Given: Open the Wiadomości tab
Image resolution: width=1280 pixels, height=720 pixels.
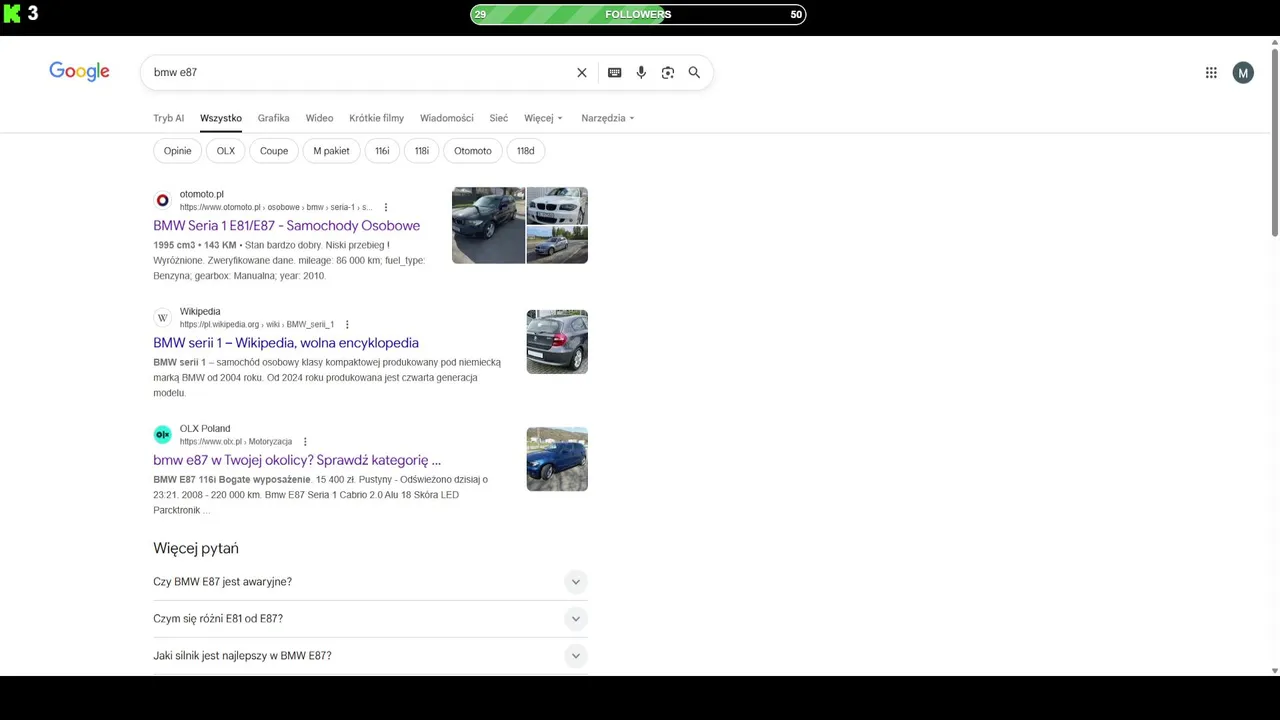Looking at the screenshot, I should (447, 118).
